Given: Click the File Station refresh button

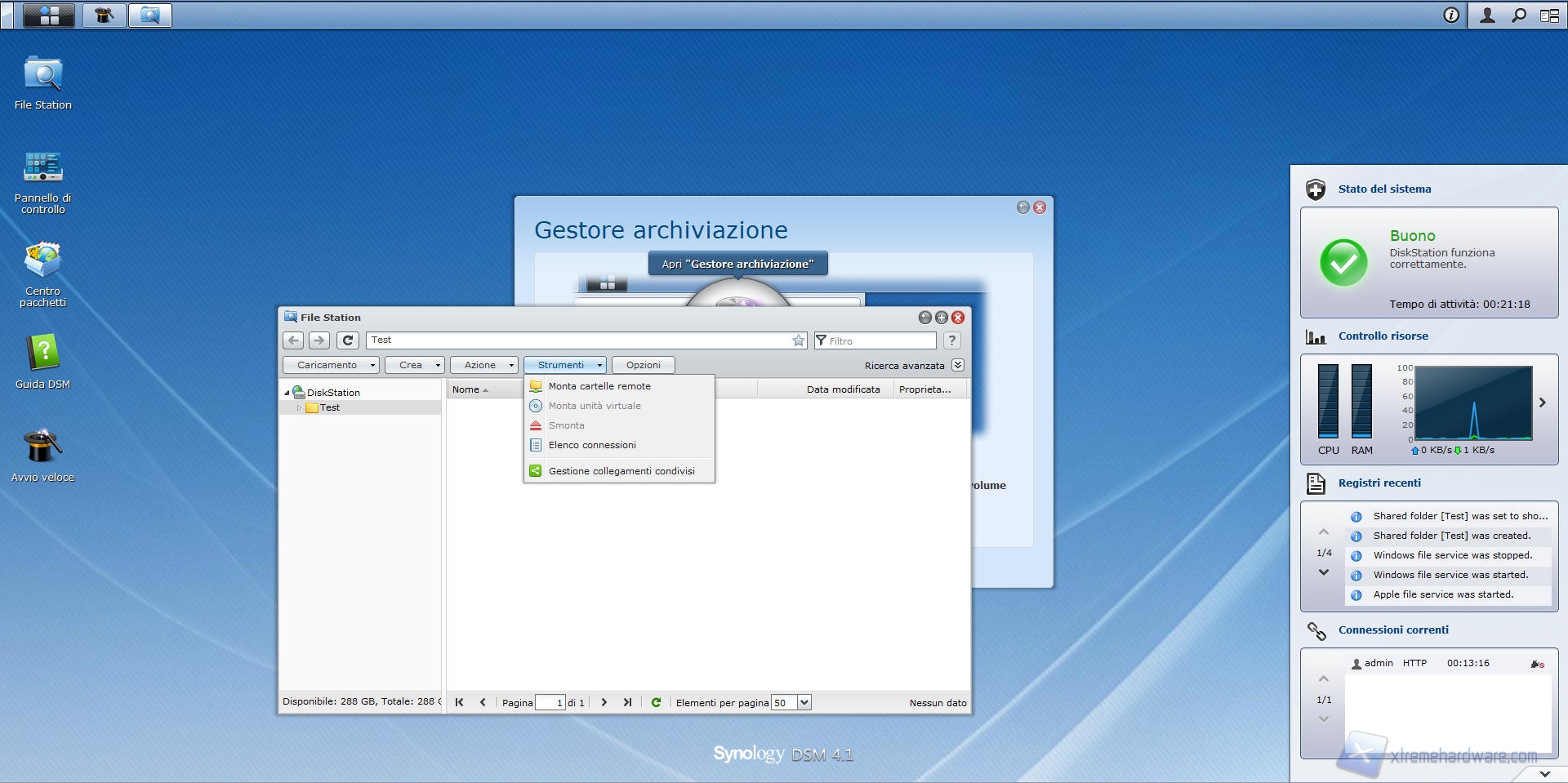Looking at the screenshot, I should click(x=348, y=340).
